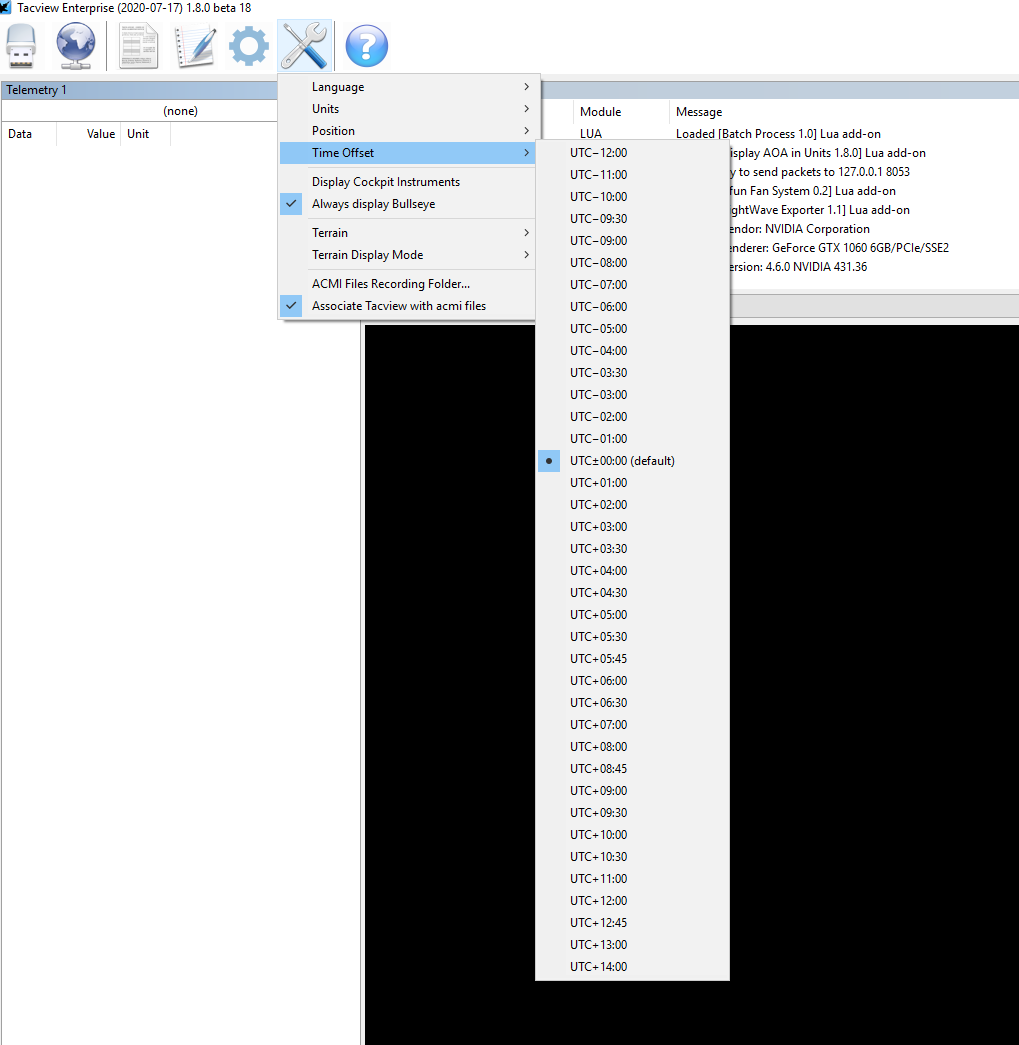Image resolution: width=1019 pixels, height=1045 pixels.
Task: Open ACMI Files Recording Folder
Action: (407, 284)
